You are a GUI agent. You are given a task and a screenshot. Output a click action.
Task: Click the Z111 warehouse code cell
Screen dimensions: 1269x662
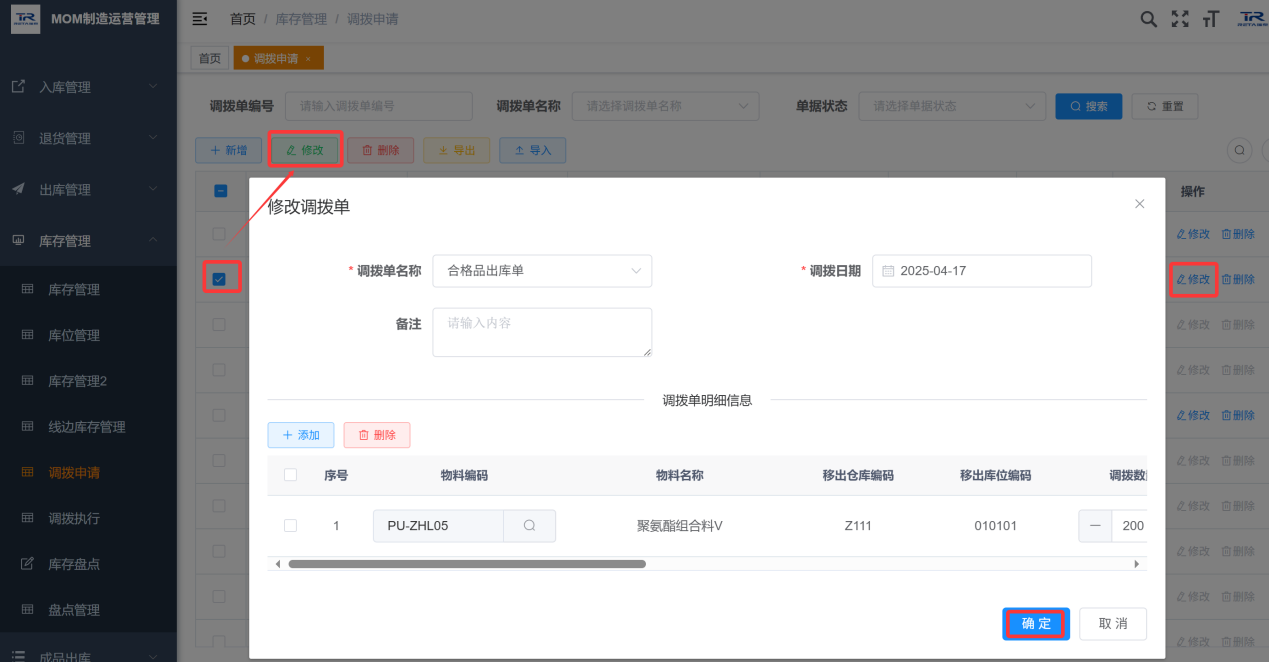point(858,526)
